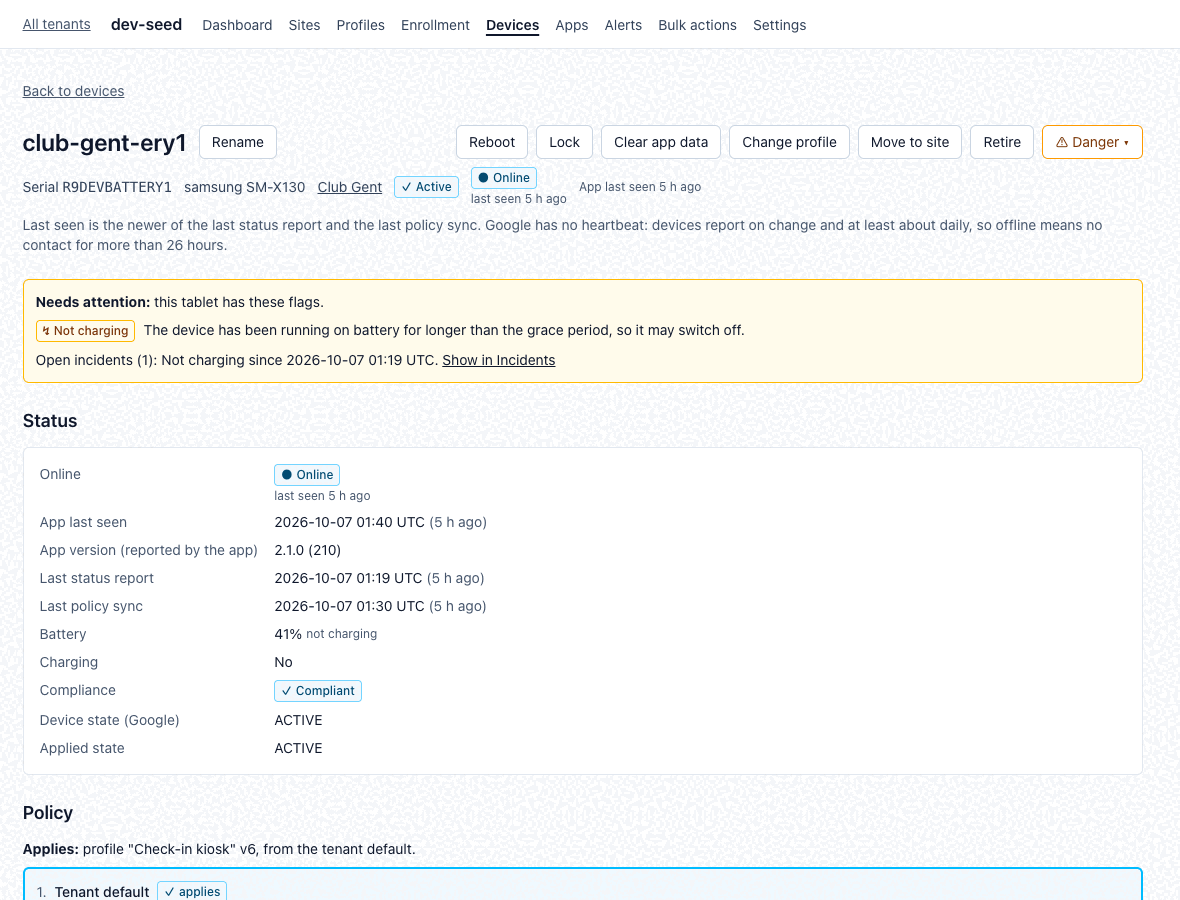Click the Active status badge
1180x900 pixels.
426,187
